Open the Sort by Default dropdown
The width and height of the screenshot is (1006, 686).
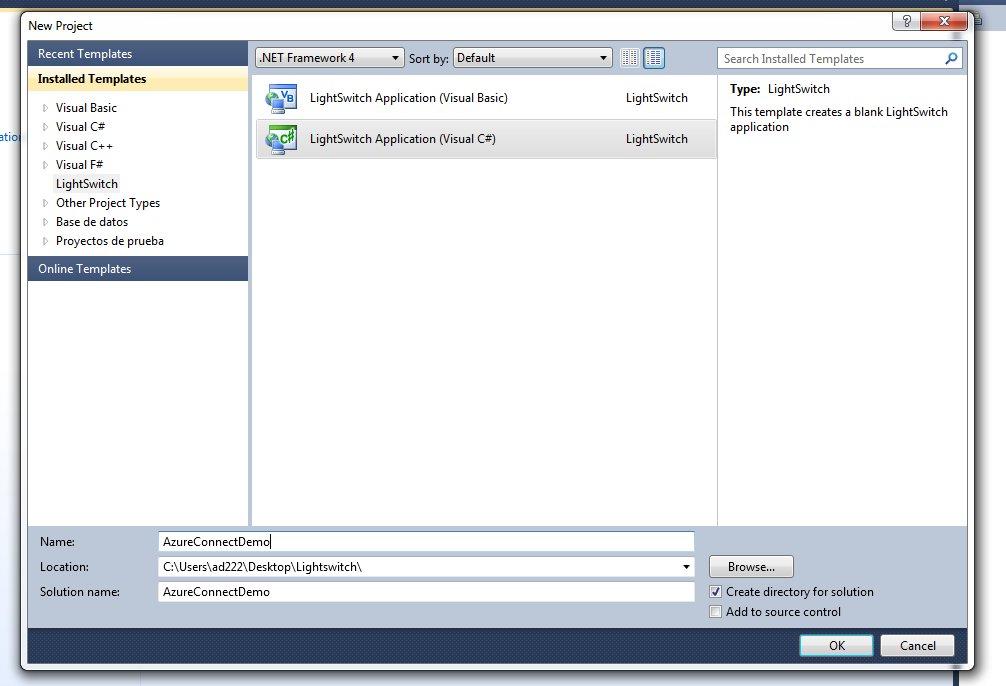(x=533, y=58)
